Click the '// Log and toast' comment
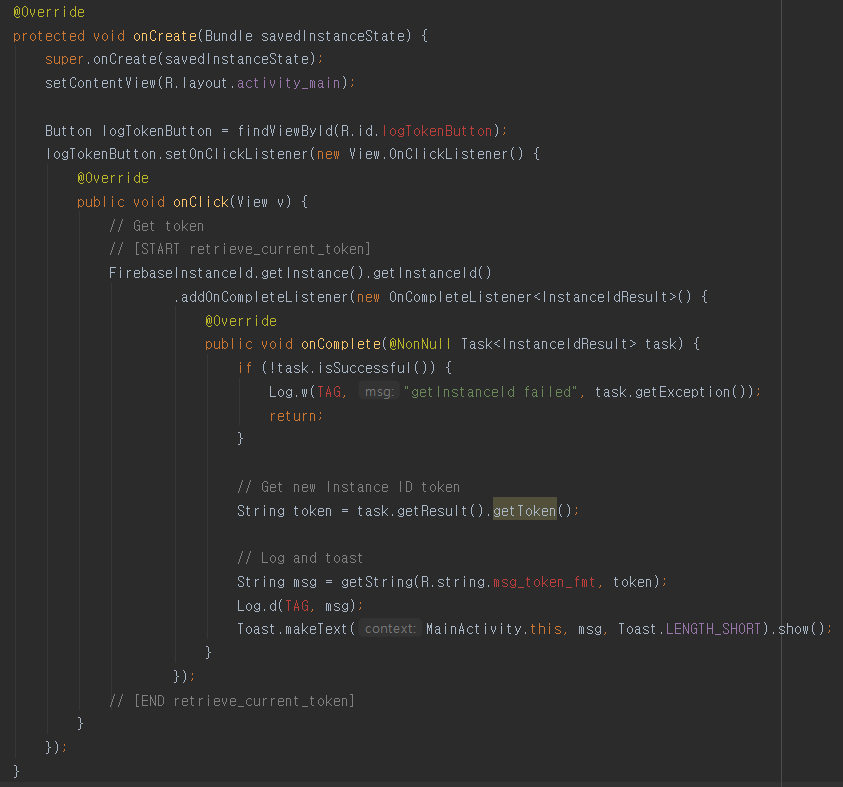 (300, 558)
